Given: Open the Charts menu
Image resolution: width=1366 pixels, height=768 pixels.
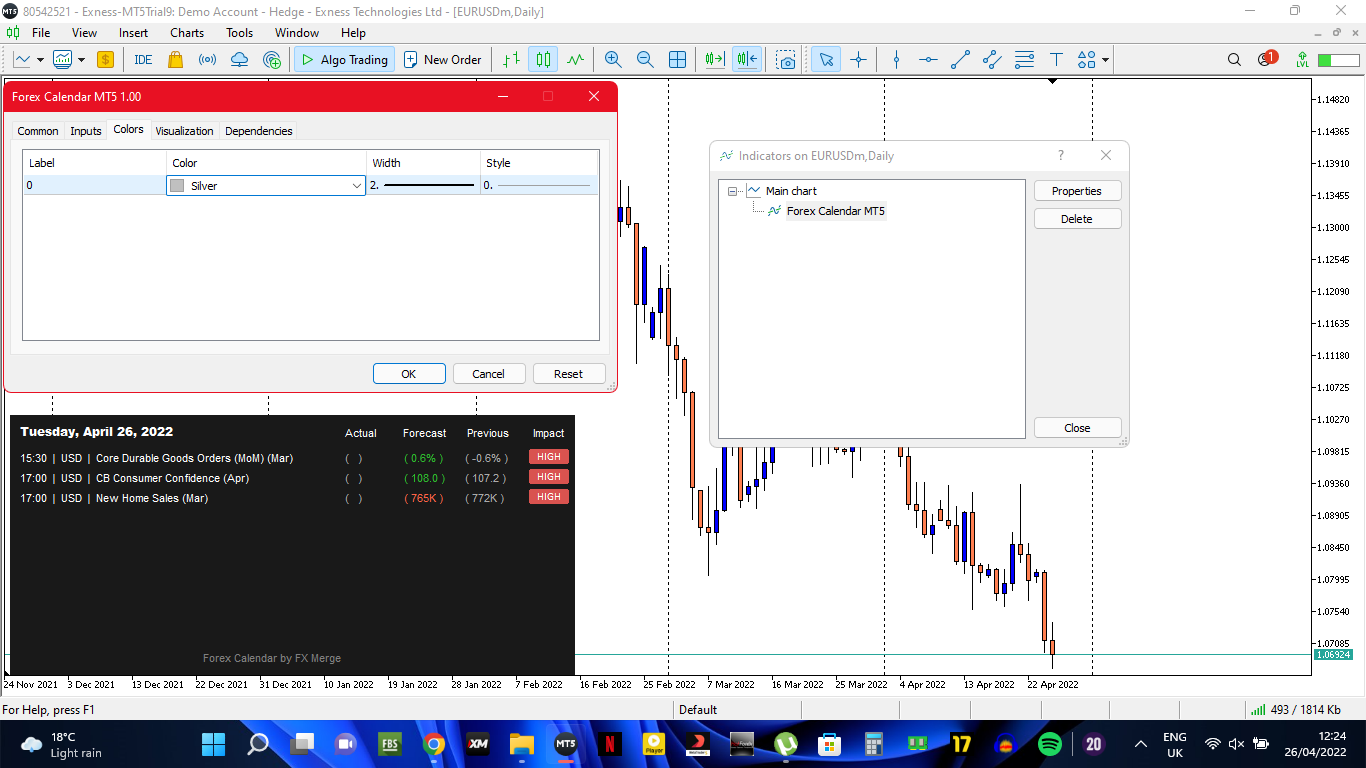Looking at the screenshot, I should (x=187, y=33).
